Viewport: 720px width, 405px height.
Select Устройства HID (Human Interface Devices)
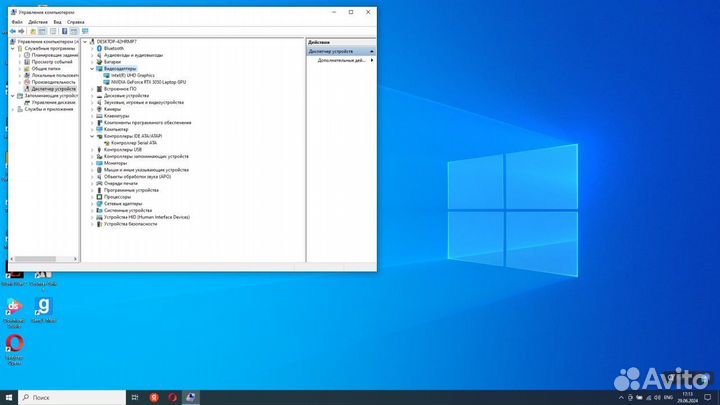tap(147, 217)
